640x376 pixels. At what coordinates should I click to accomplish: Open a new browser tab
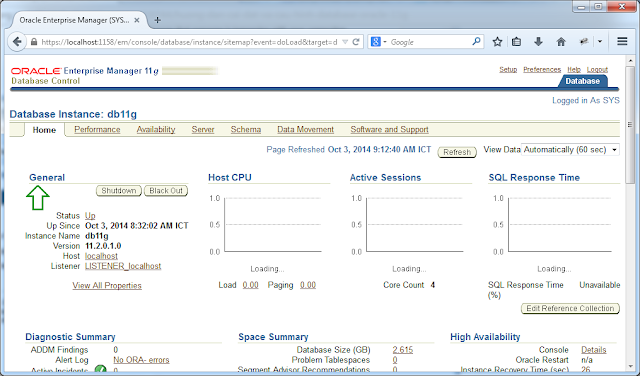[157, 20]
